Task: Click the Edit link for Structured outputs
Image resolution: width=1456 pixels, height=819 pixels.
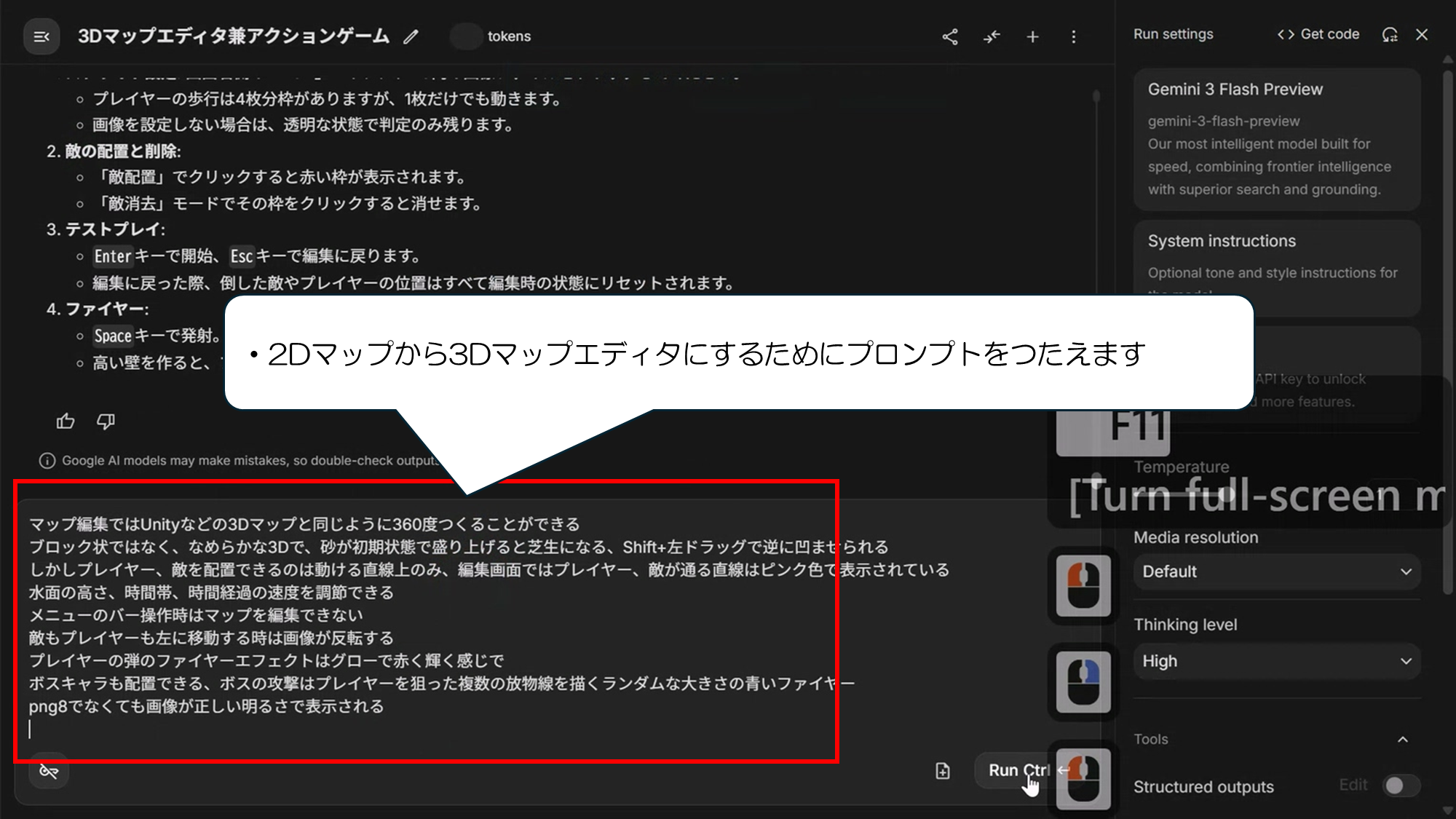Action: 1353,785
